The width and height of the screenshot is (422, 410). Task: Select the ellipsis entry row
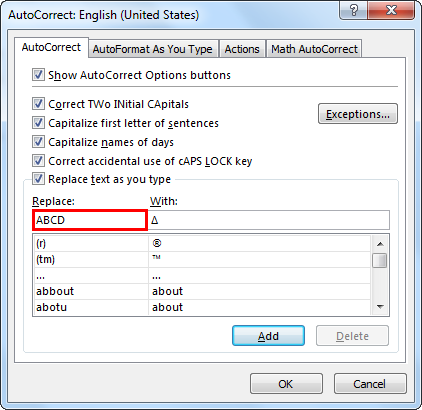tap(202, 275)
